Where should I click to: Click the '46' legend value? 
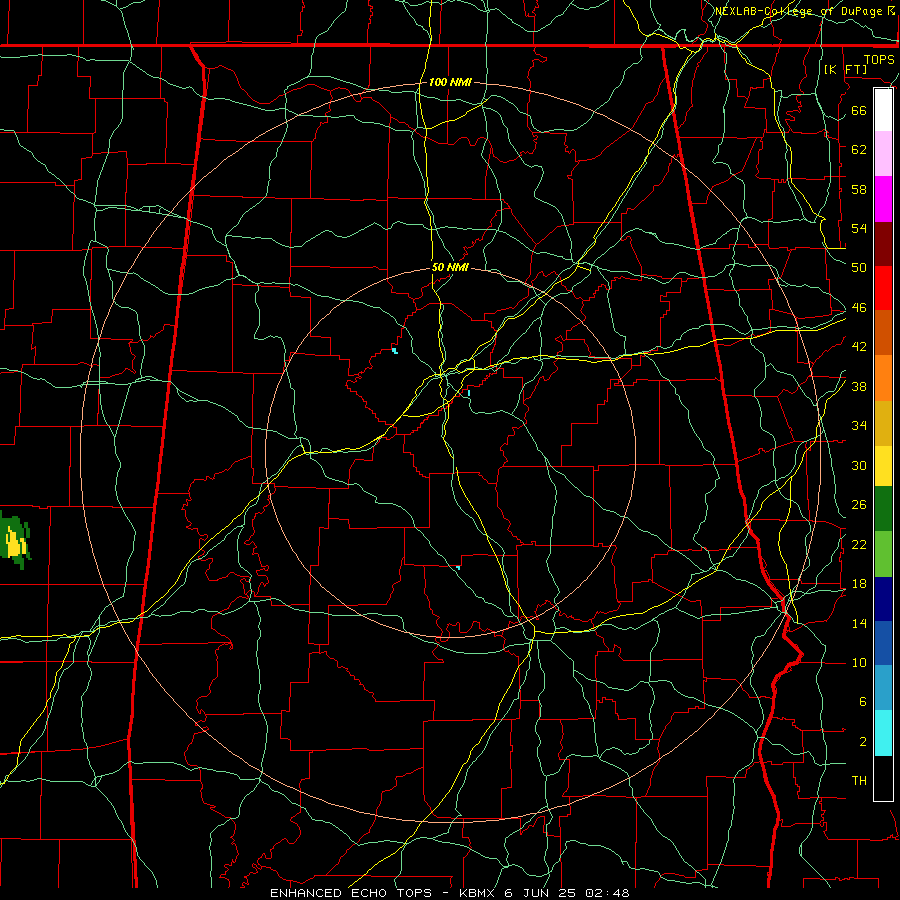coord(859,308)
